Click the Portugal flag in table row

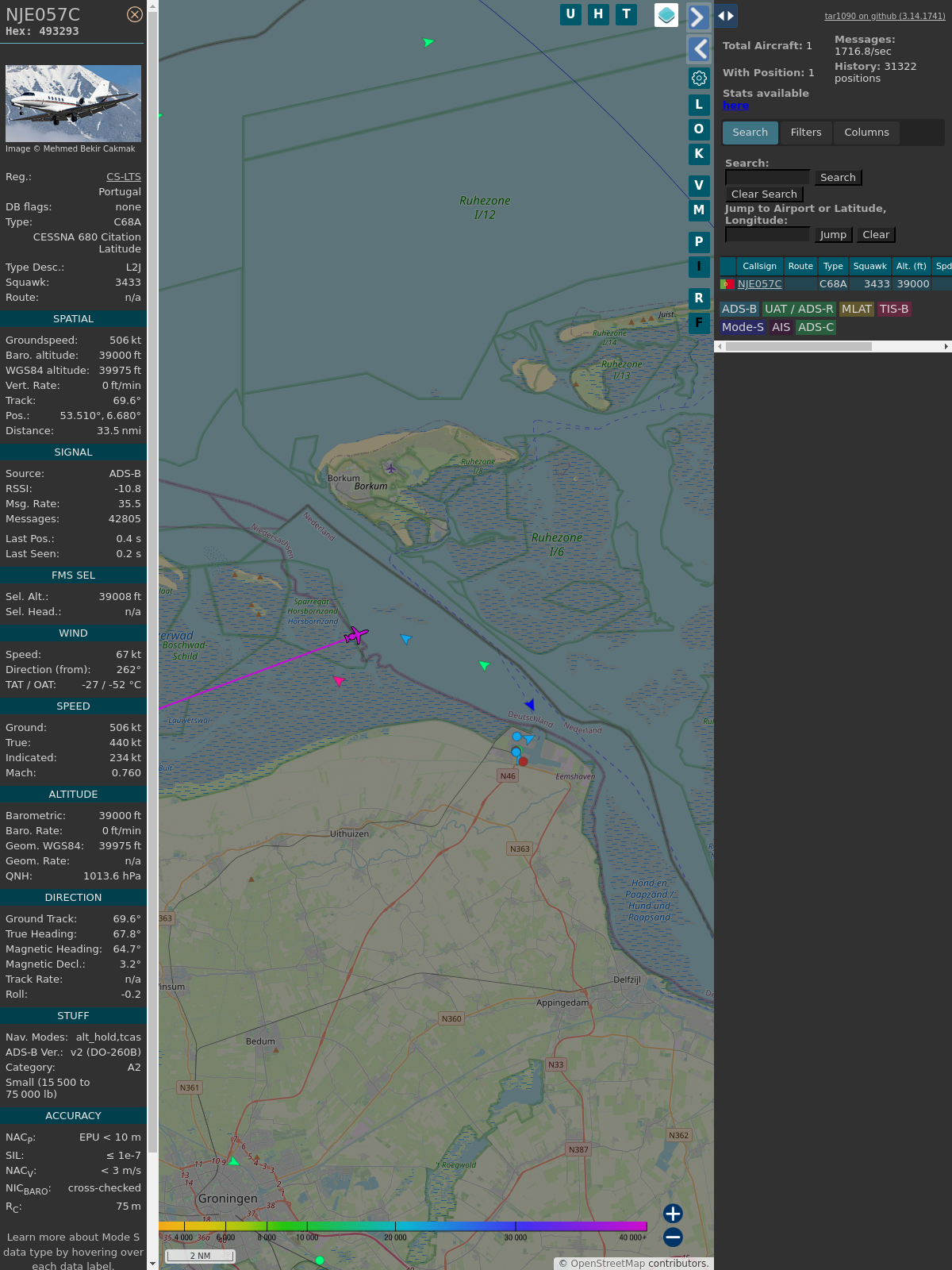click(x=727, y=284)
